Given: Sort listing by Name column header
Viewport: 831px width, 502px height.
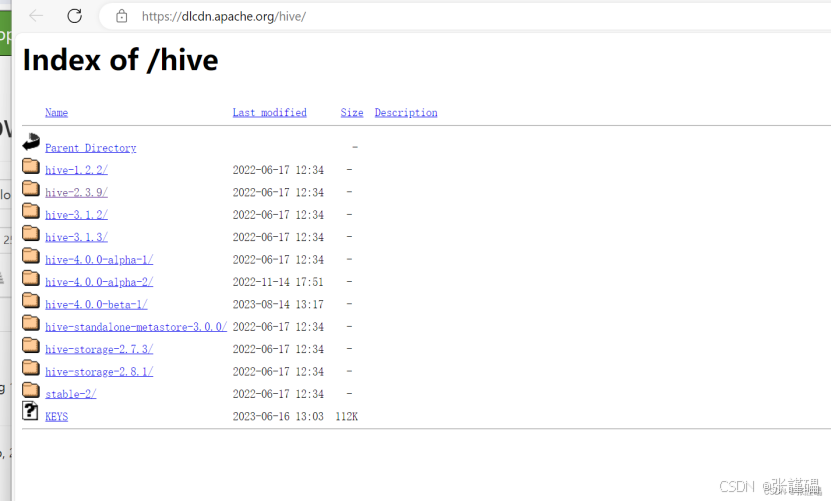Looking at the screenshot, I should 56,112.
